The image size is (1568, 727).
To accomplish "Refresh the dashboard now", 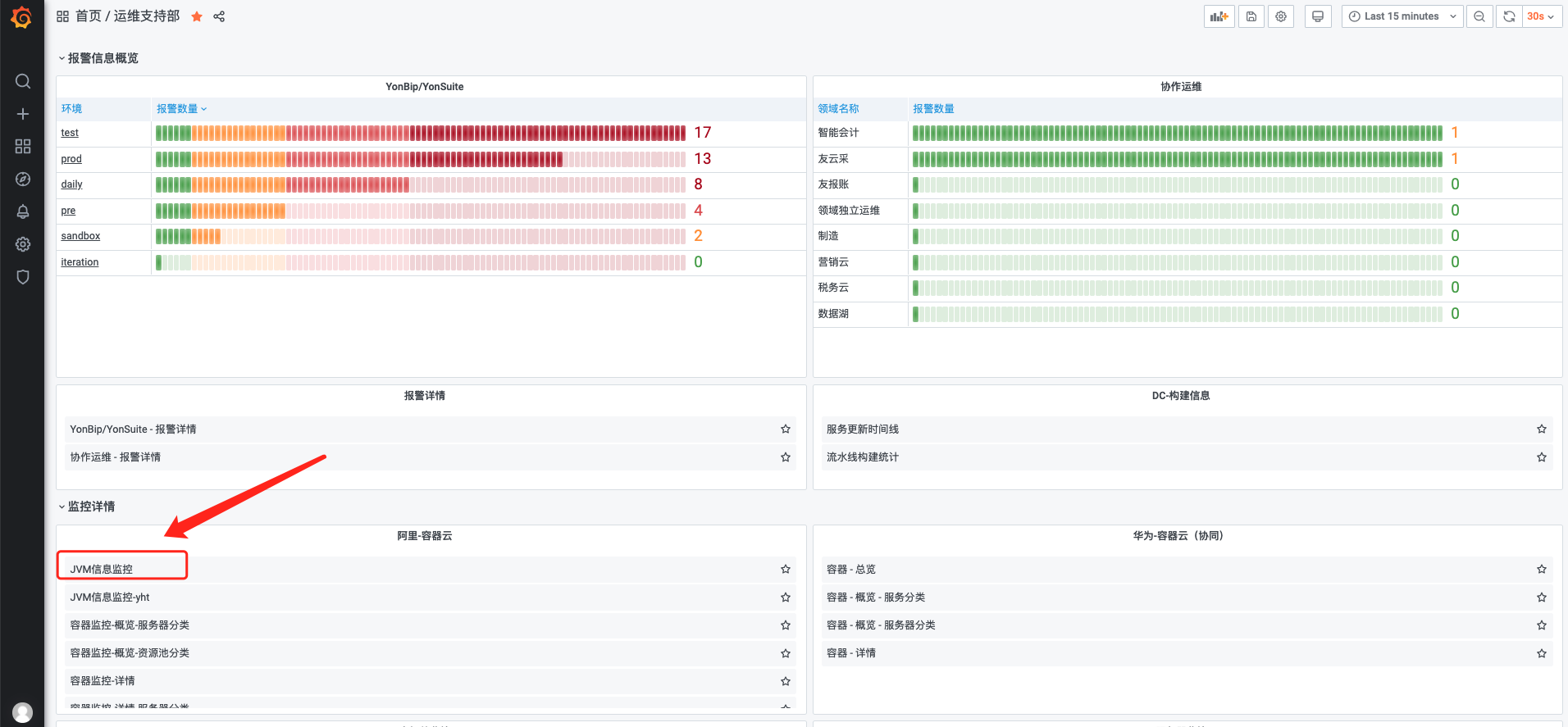I will 1509,16.
